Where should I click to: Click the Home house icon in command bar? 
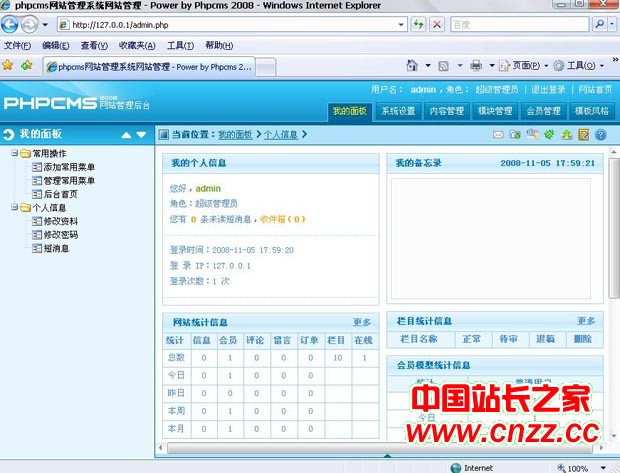pyautogui.click(x=412, y=66)
